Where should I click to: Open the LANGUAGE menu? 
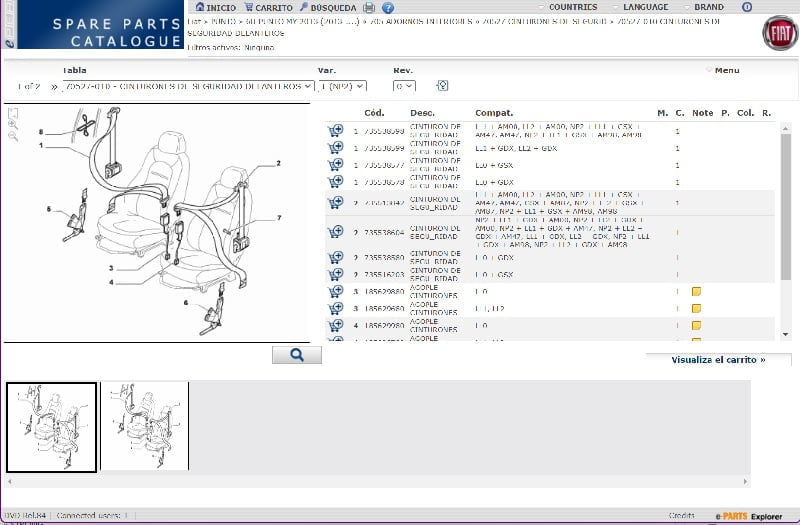click(645, 7)
